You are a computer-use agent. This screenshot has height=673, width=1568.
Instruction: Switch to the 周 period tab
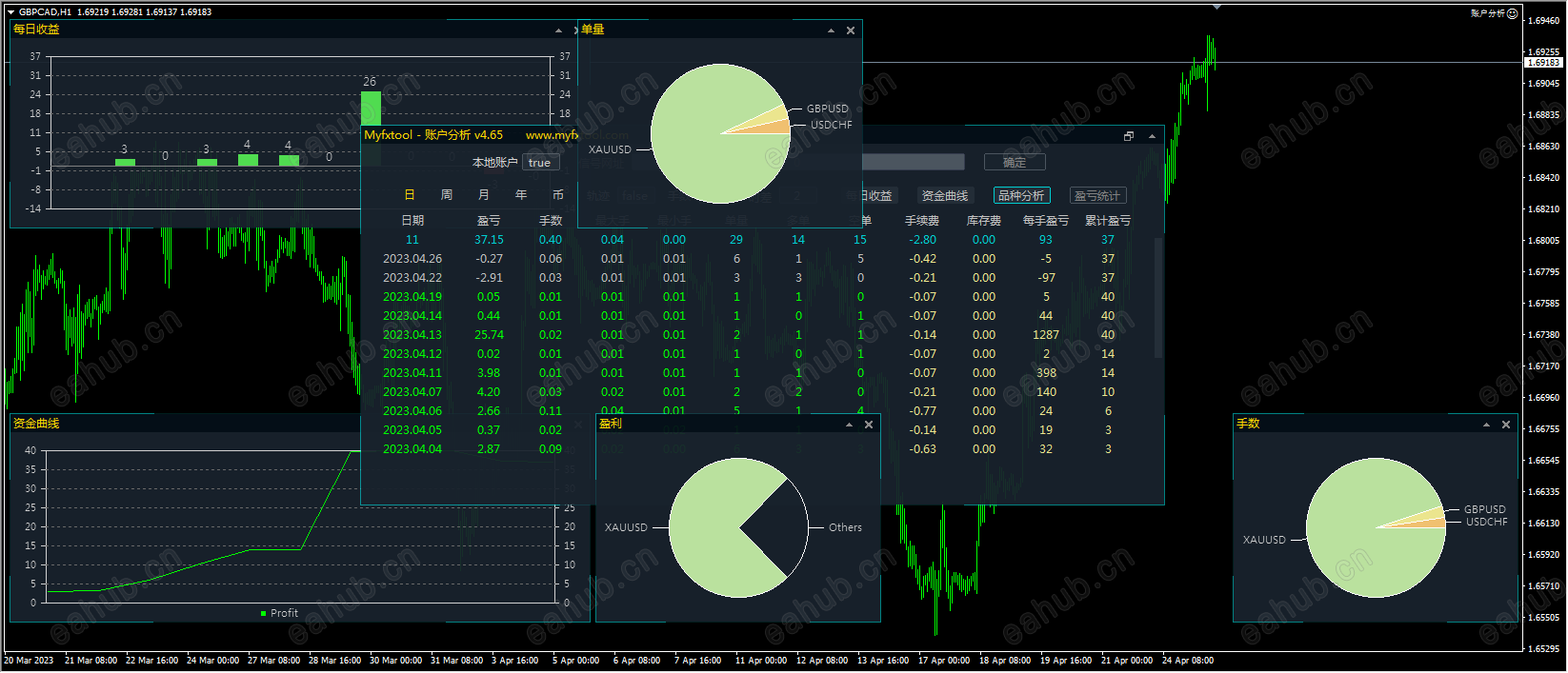click(x=447, y=195)
